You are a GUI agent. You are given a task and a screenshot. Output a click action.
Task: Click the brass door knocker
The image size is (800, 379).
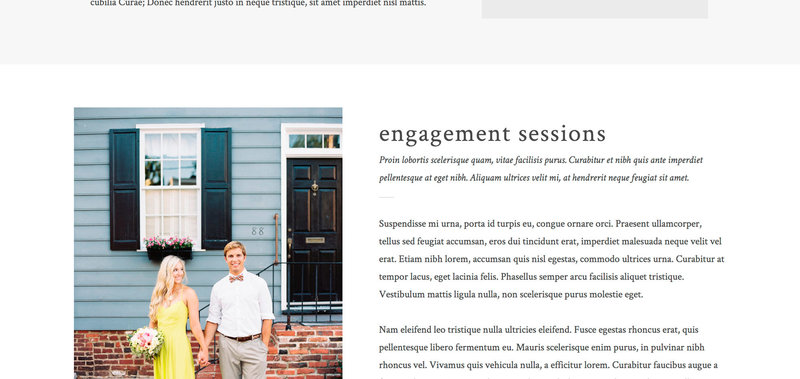tap(315, 188)
